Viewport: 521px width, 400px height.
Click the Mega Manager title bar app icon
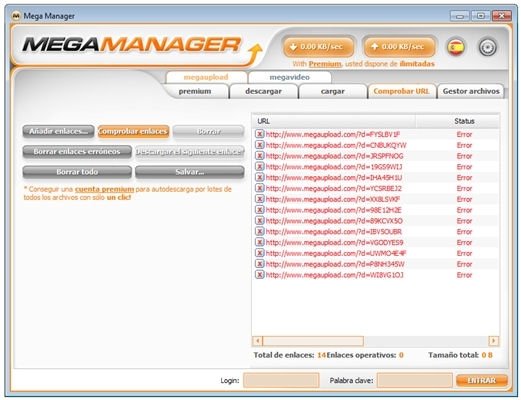[16, 16]
